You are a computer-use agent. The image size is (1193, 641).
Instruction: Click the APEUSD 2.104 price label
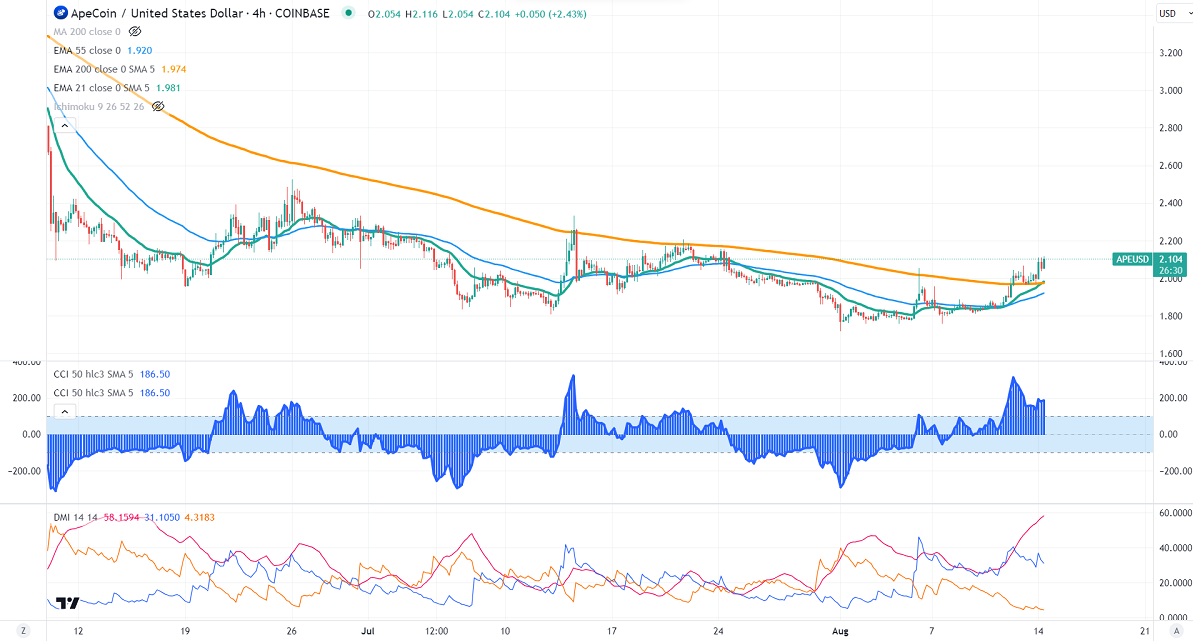coord(1149,264)
